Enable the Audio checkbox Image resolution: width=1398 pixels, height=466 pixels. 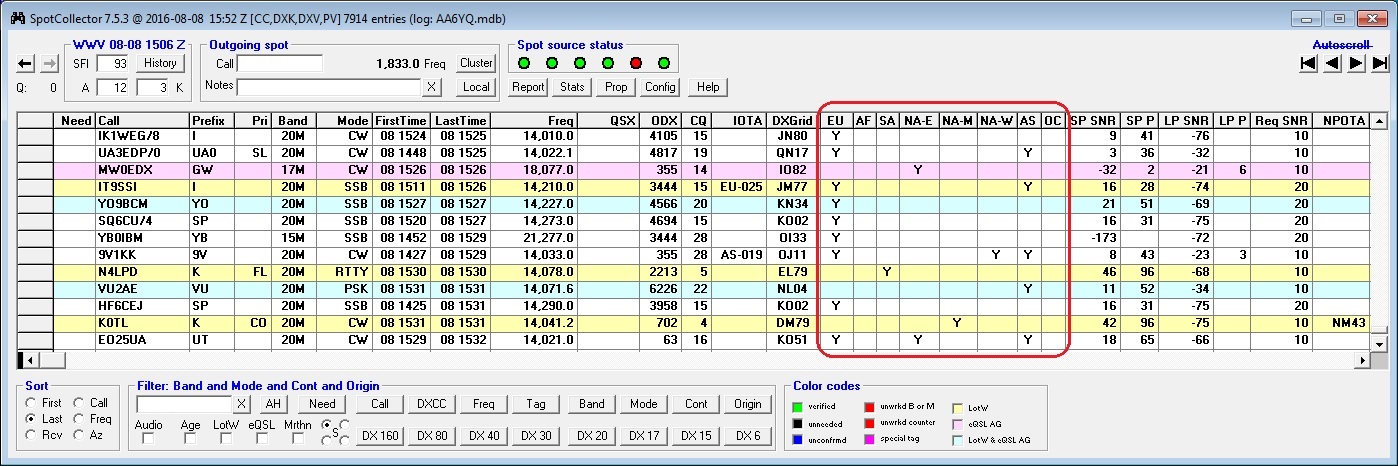tap(148, 439)
